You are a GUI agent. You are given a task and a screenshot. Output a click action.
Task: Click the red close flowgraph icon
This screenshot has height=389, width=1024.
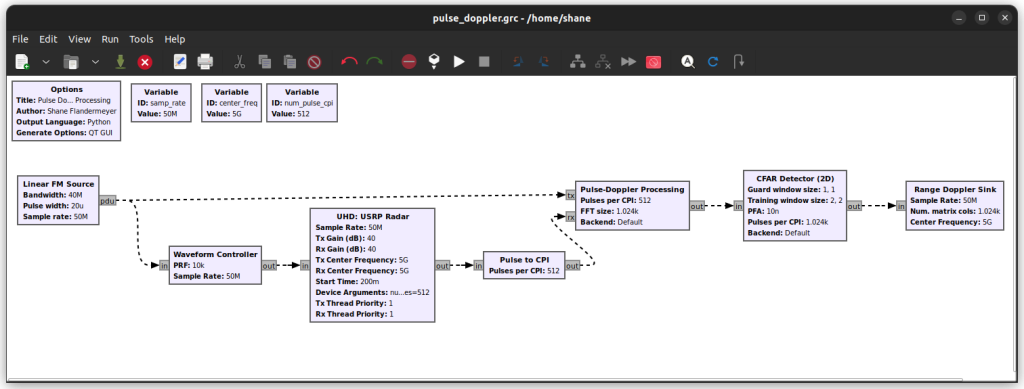pyautogui.click(x=145, y=61)
